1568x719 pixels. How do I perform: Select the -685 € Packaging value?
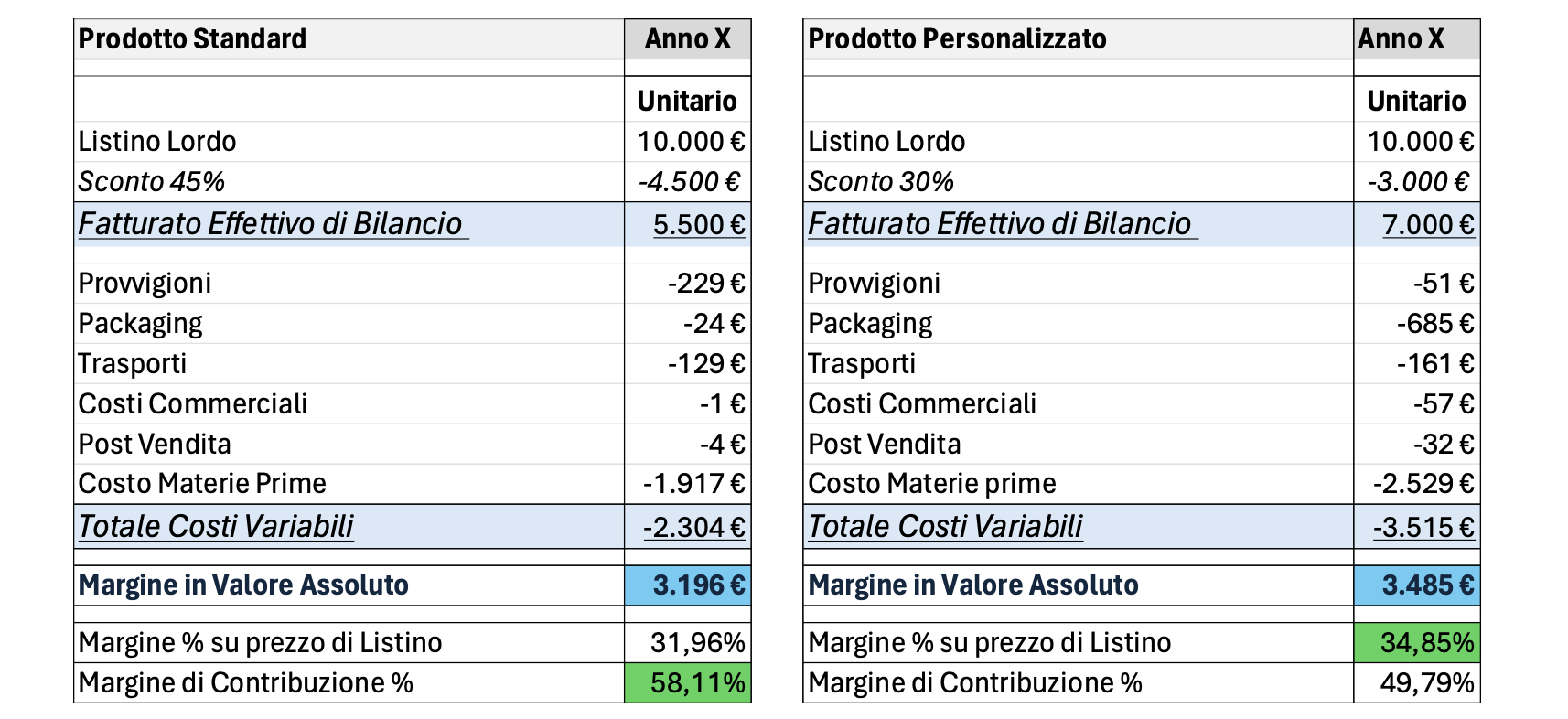(x=1434, y=323)
